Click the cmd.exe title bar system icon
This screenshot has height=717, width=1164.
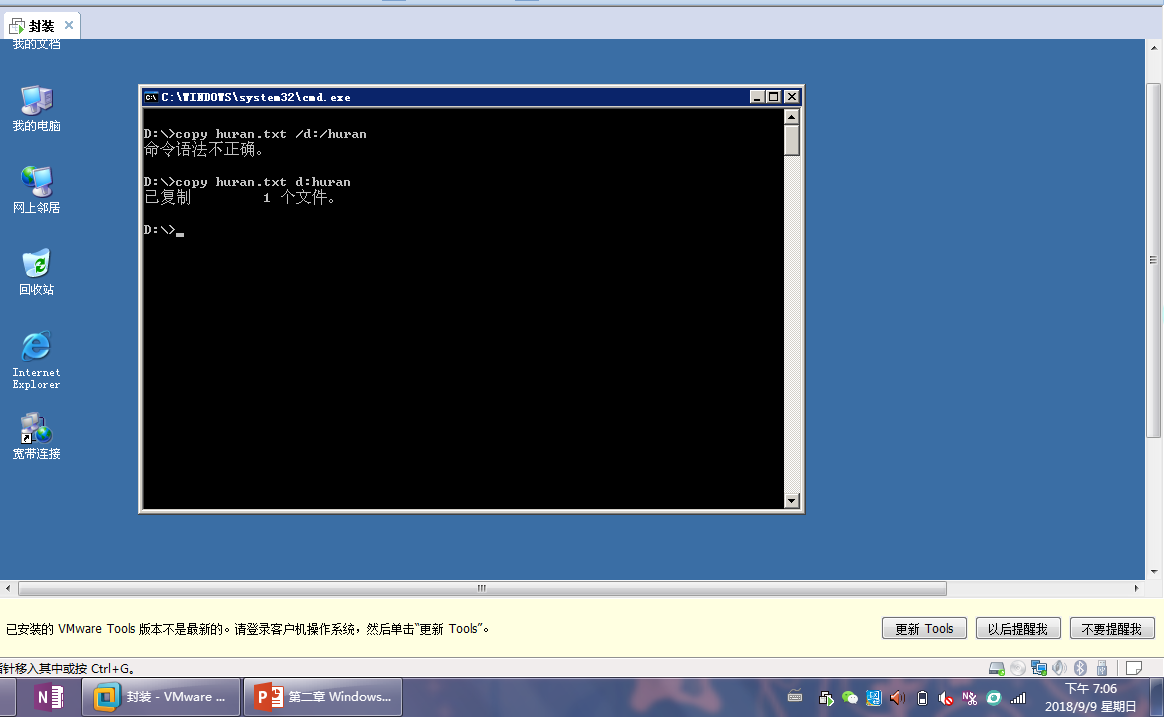151,97
